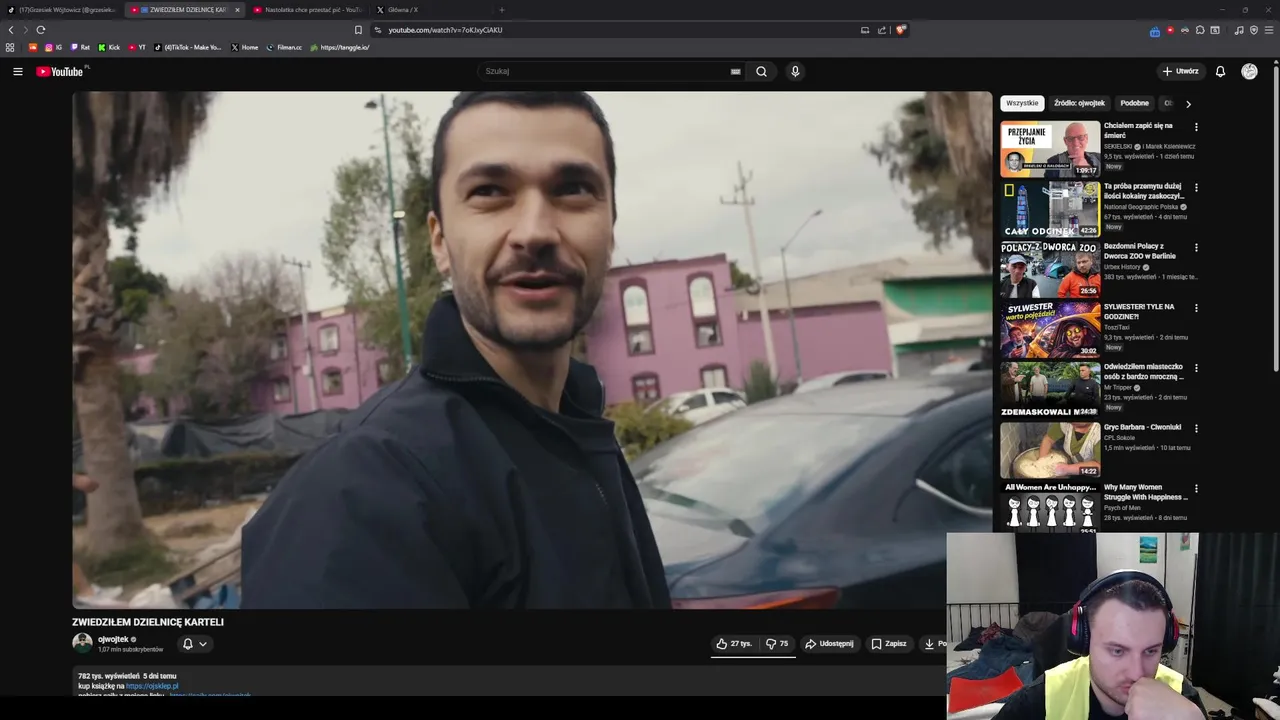Screen dimensions: 1280x720
Task: Switch to Główna / X browser tab
Action: (429, 10)
